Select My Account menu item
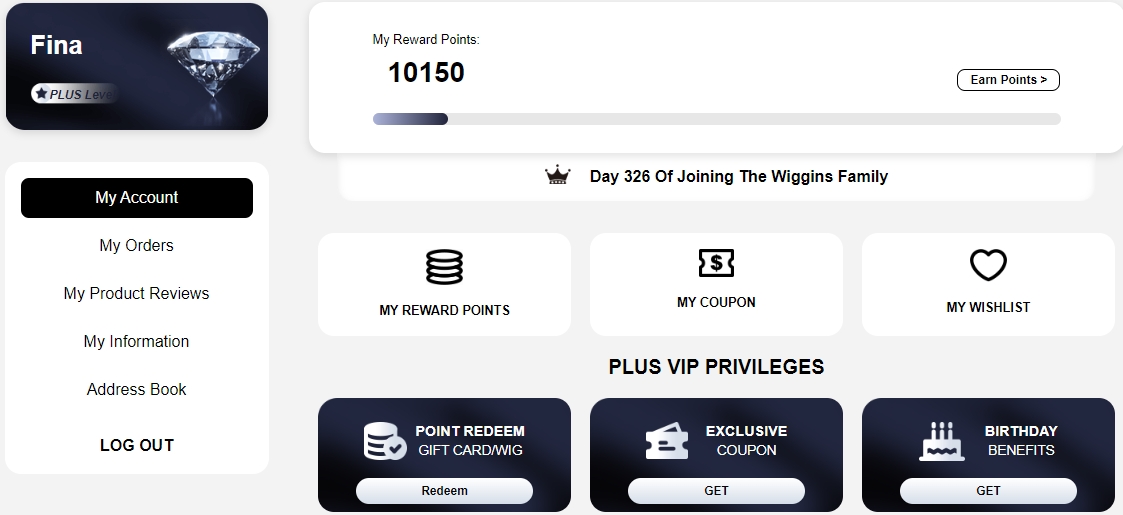This screenshot has height=515, width=1123. (x=137, y=198)
